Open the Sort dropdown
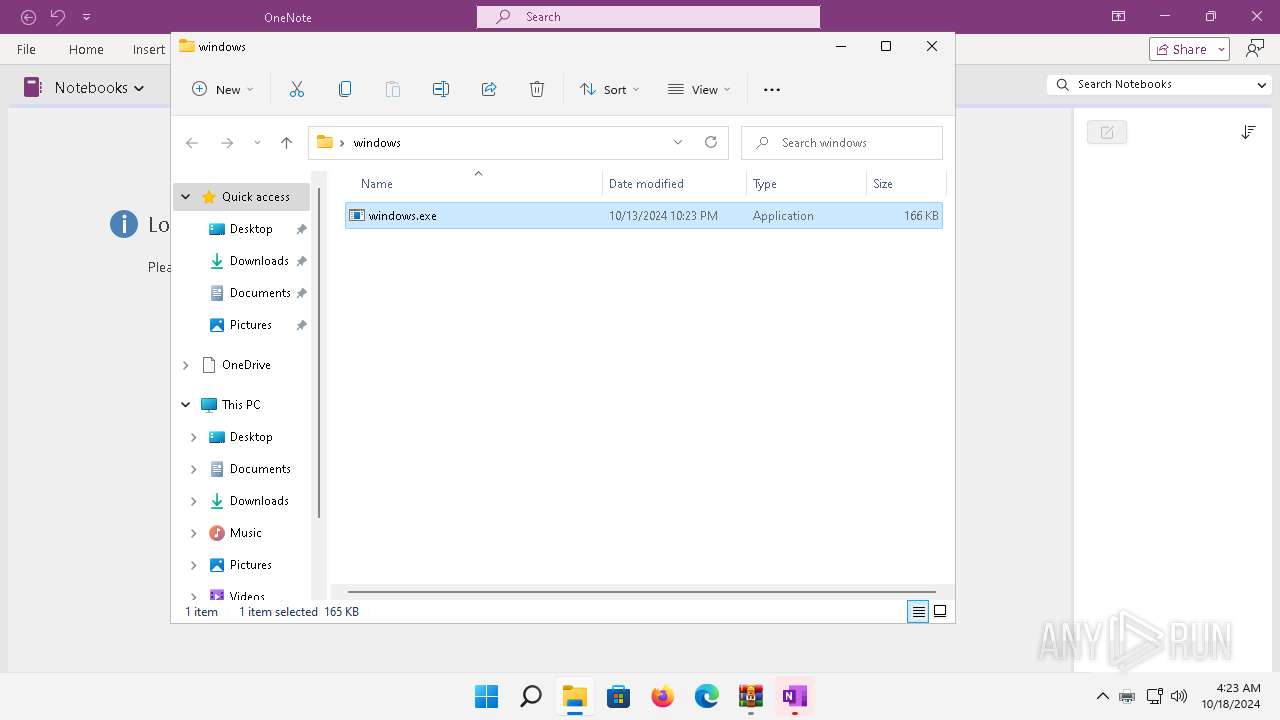Screen dimensions: 1280x720 point(609,89)
